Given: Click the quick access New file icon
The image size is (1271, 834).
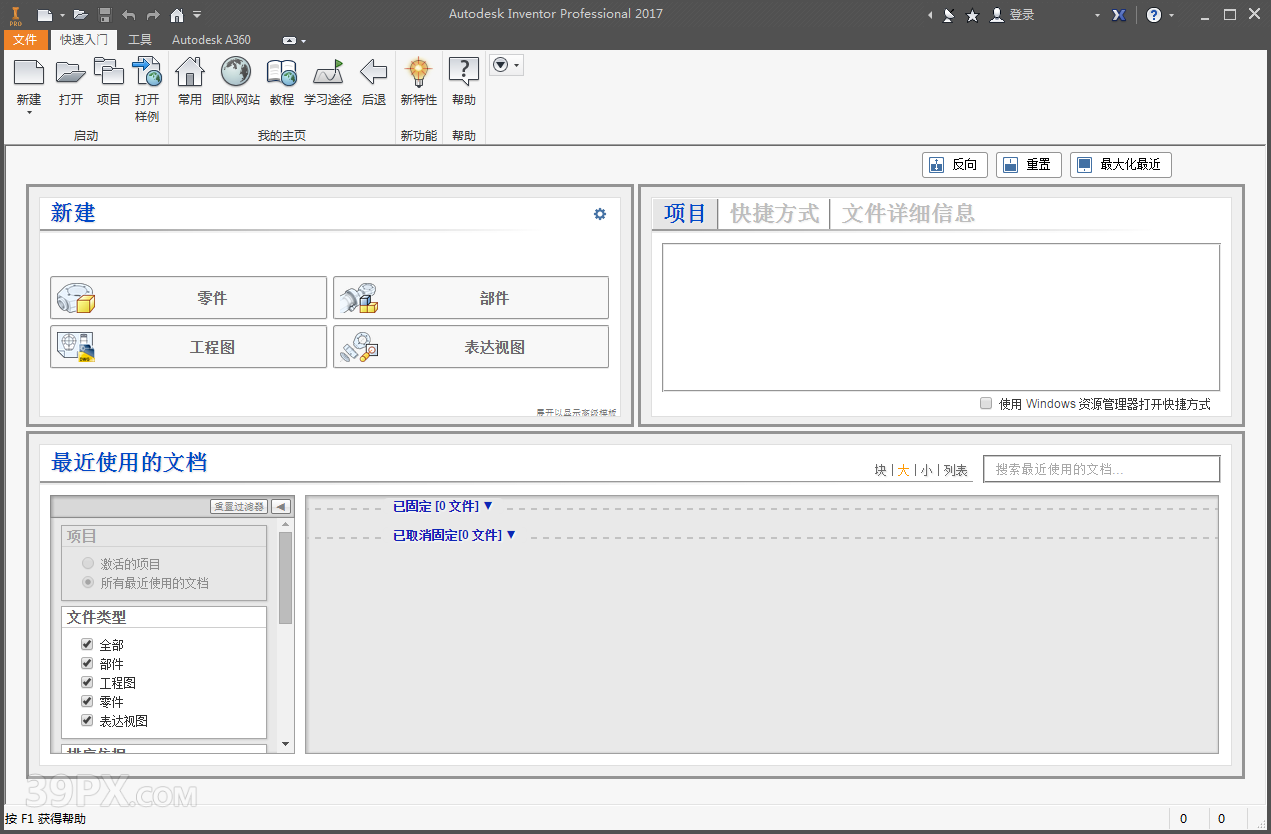Looking at the screenshot, I should (x=45, y=14).
